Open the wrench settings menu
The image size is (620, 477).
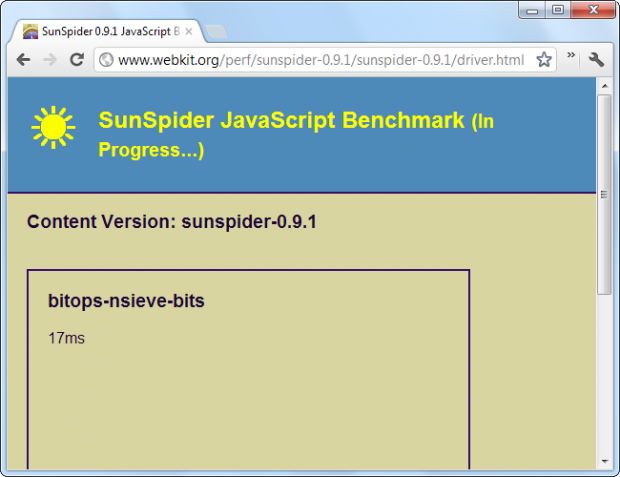point(596,60)
